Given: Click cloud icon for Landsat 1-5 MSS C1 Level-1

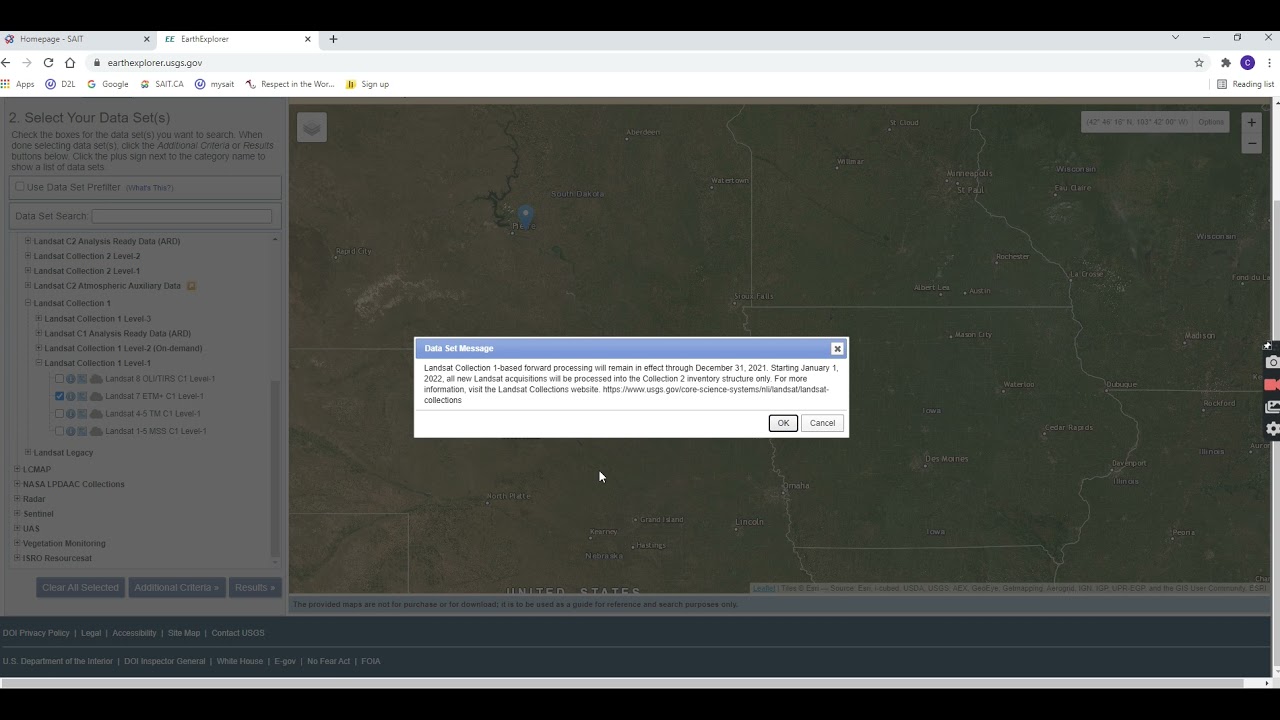Looking at the screenshot, I should (x=96, y=431).
